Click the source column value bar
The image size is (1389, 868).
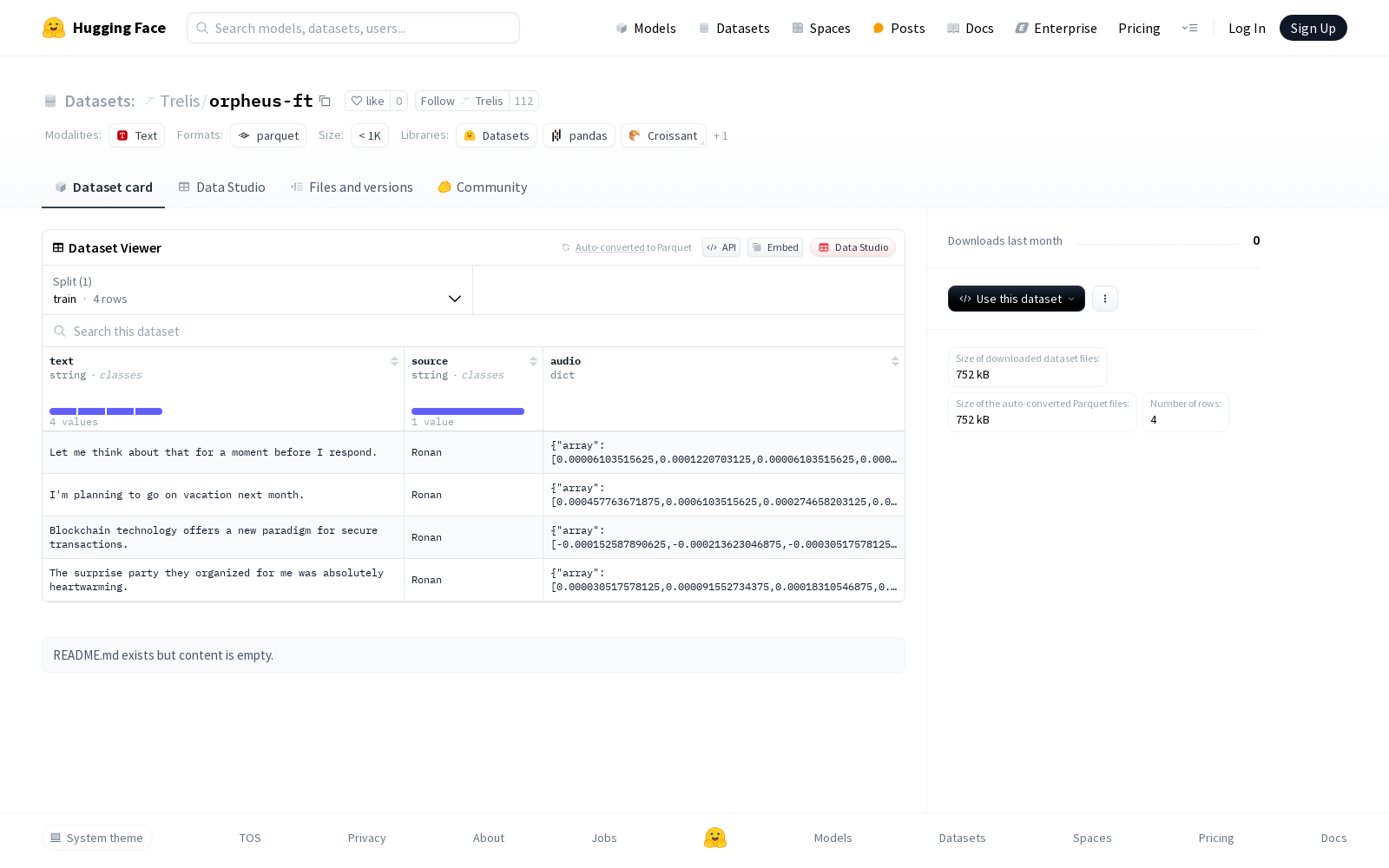pos(468,411)
